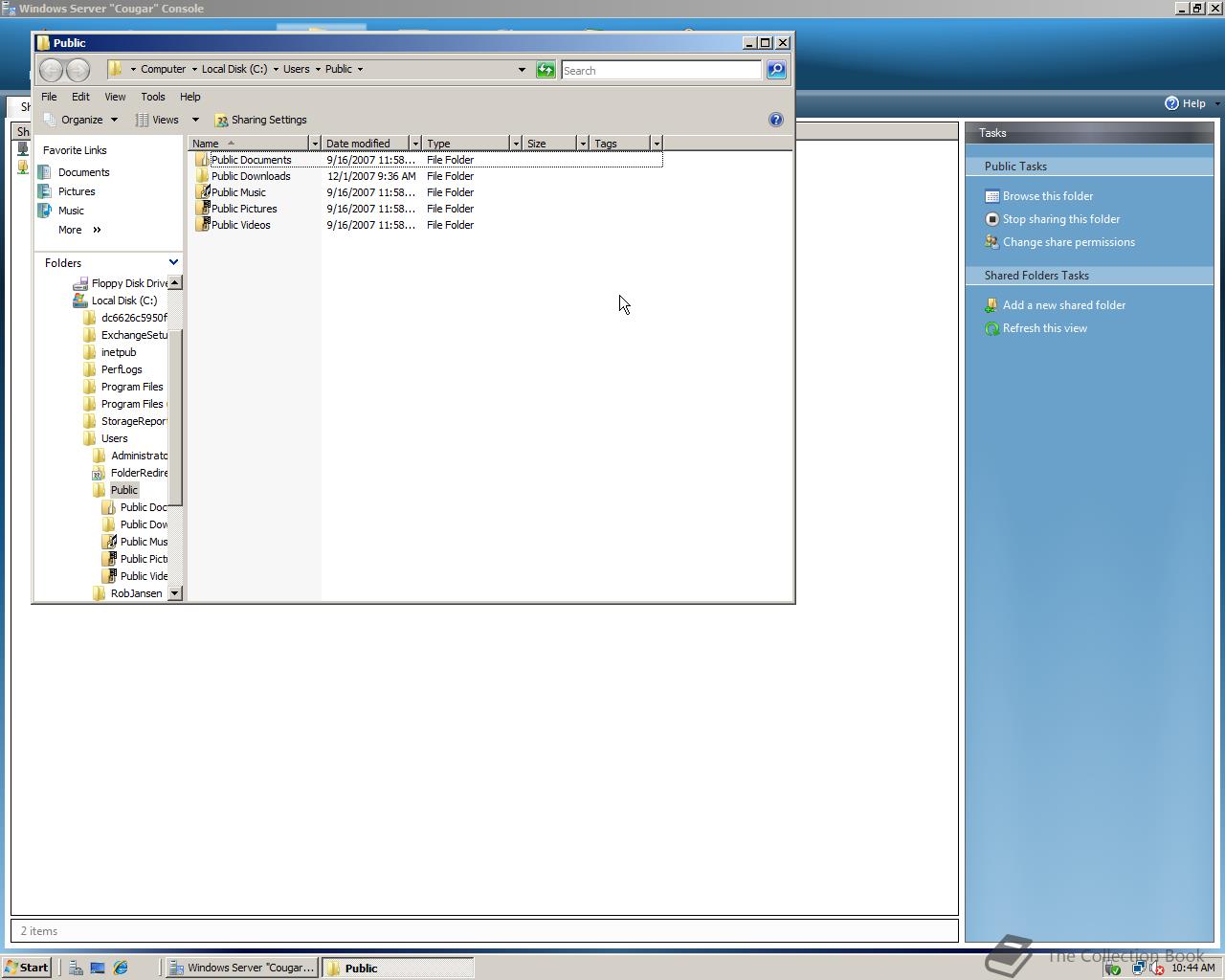
Task: Expand the Local Disk (C:) breadcrumb arrow
Action: [x=276, y=69]
